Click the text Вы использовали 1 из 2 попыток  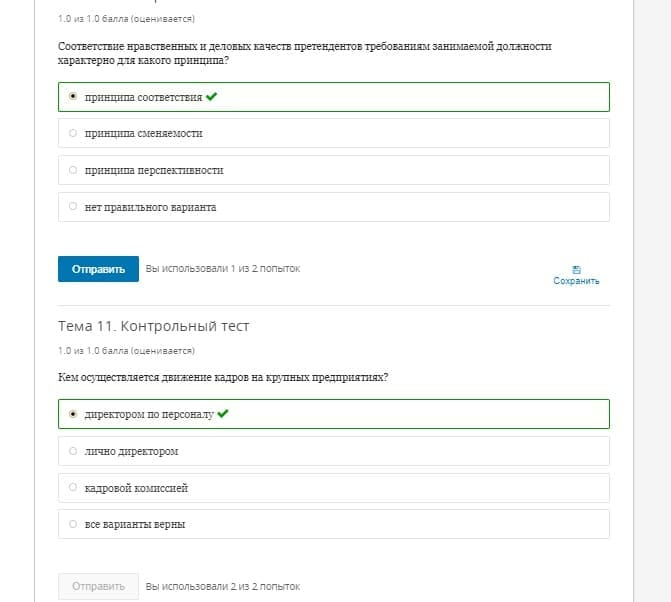point(223,269)
